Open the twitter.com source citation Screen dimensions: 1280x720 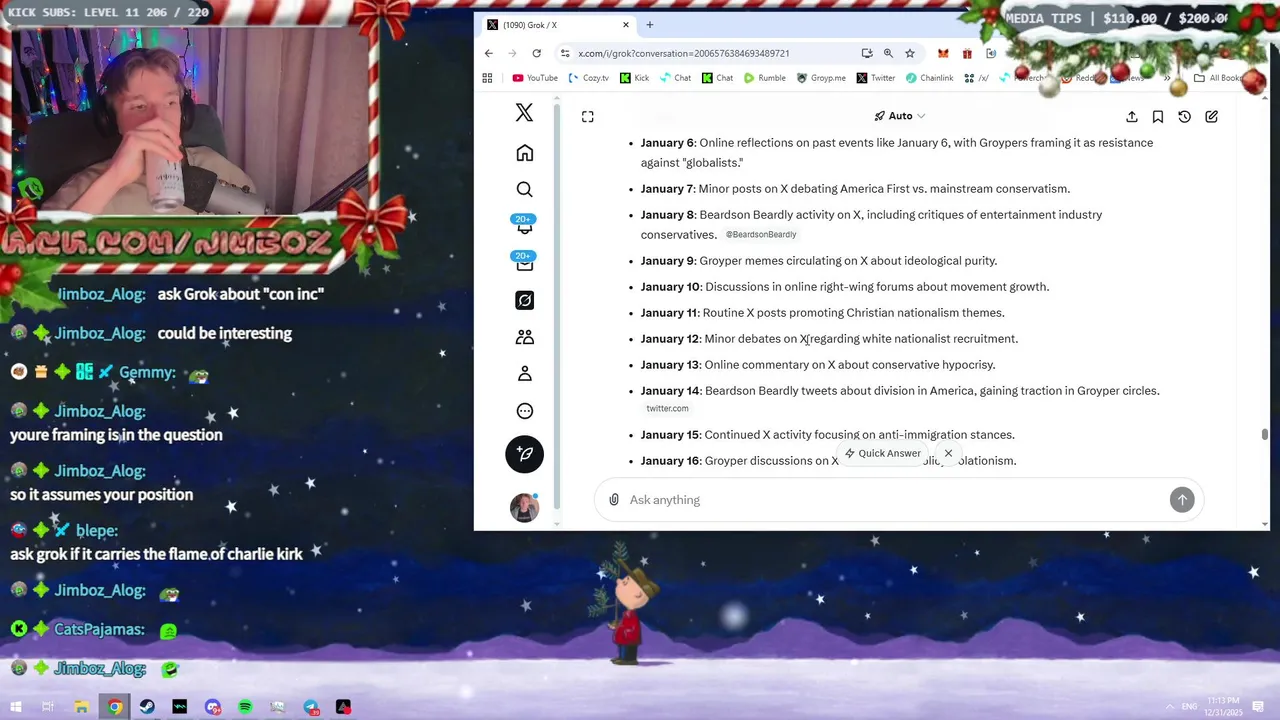tap(667, 408)
